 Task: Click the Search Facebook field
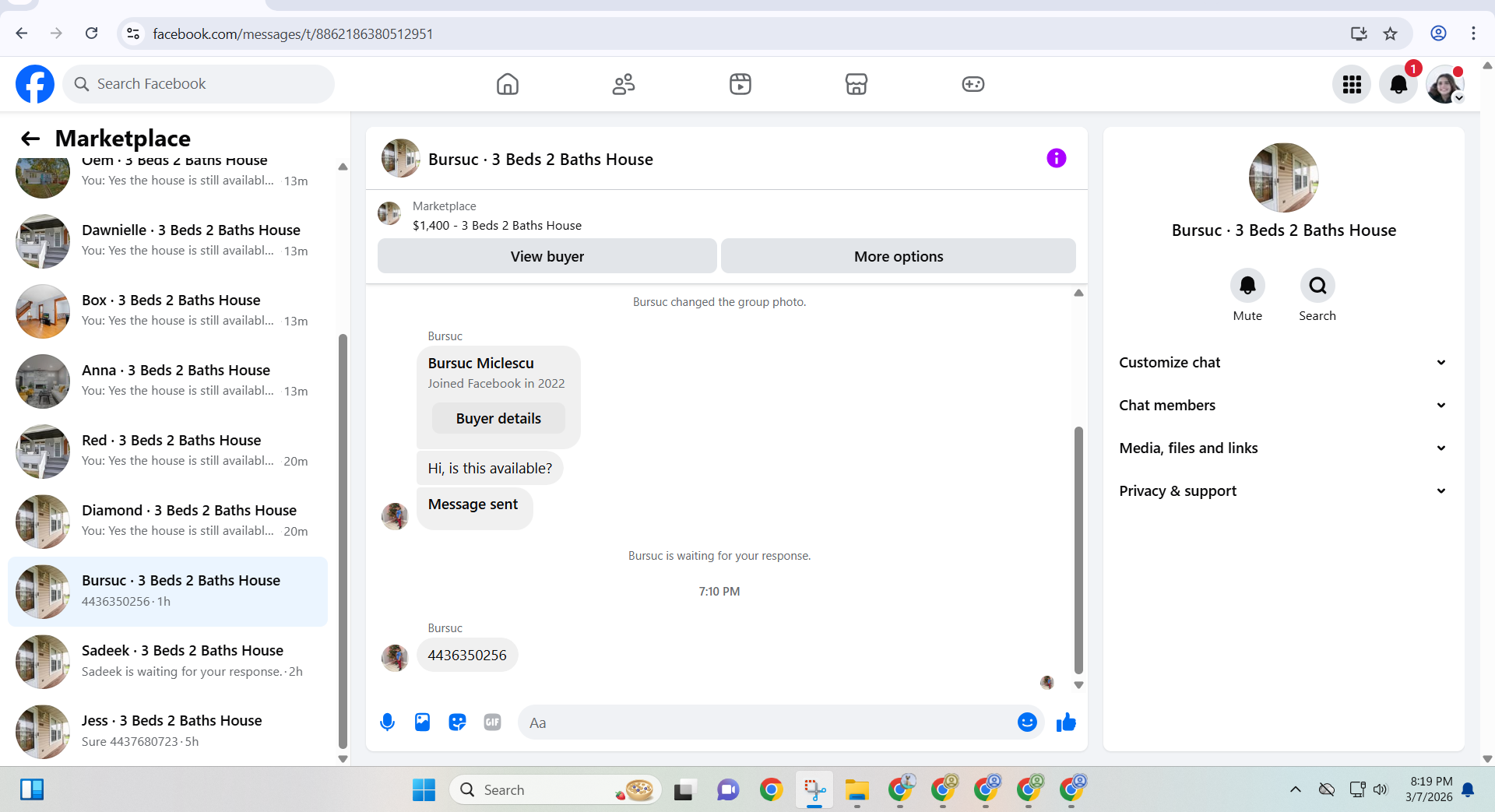199,84
